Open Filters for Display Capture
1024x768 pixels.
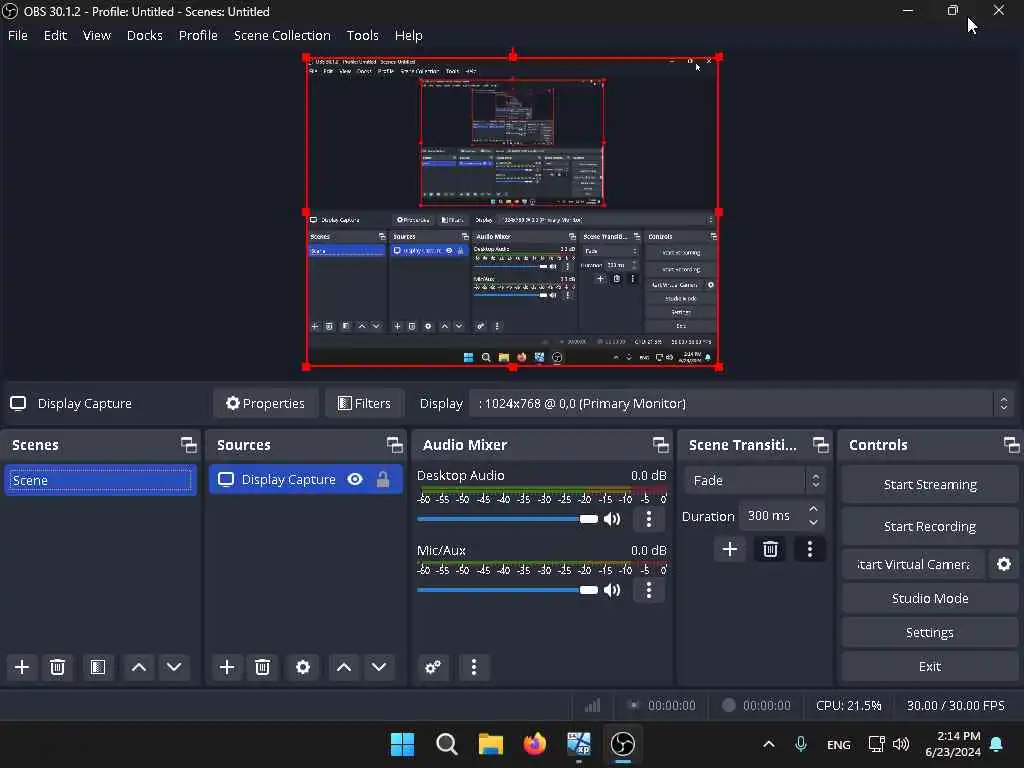pyautogui.click(x=364, y=404)
